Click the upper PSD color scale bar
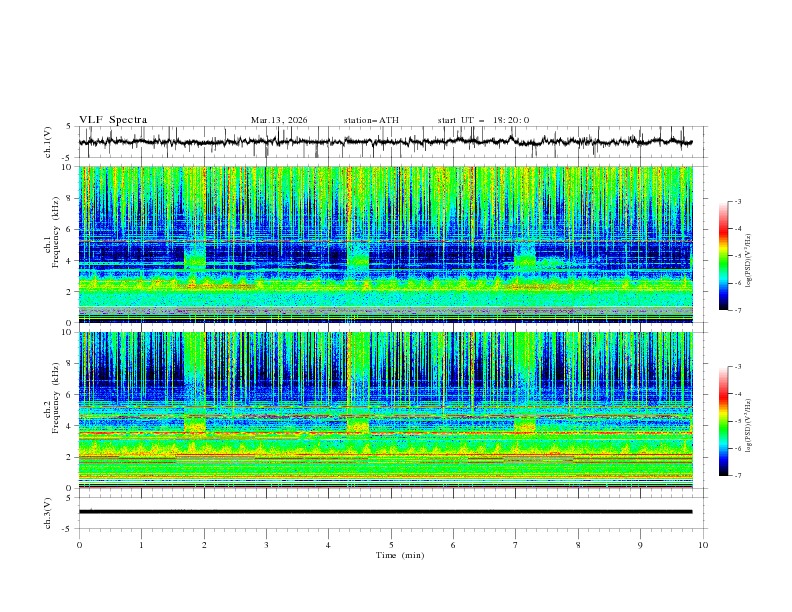This screenshot has height=612, width=792. (x=723, y=256)
